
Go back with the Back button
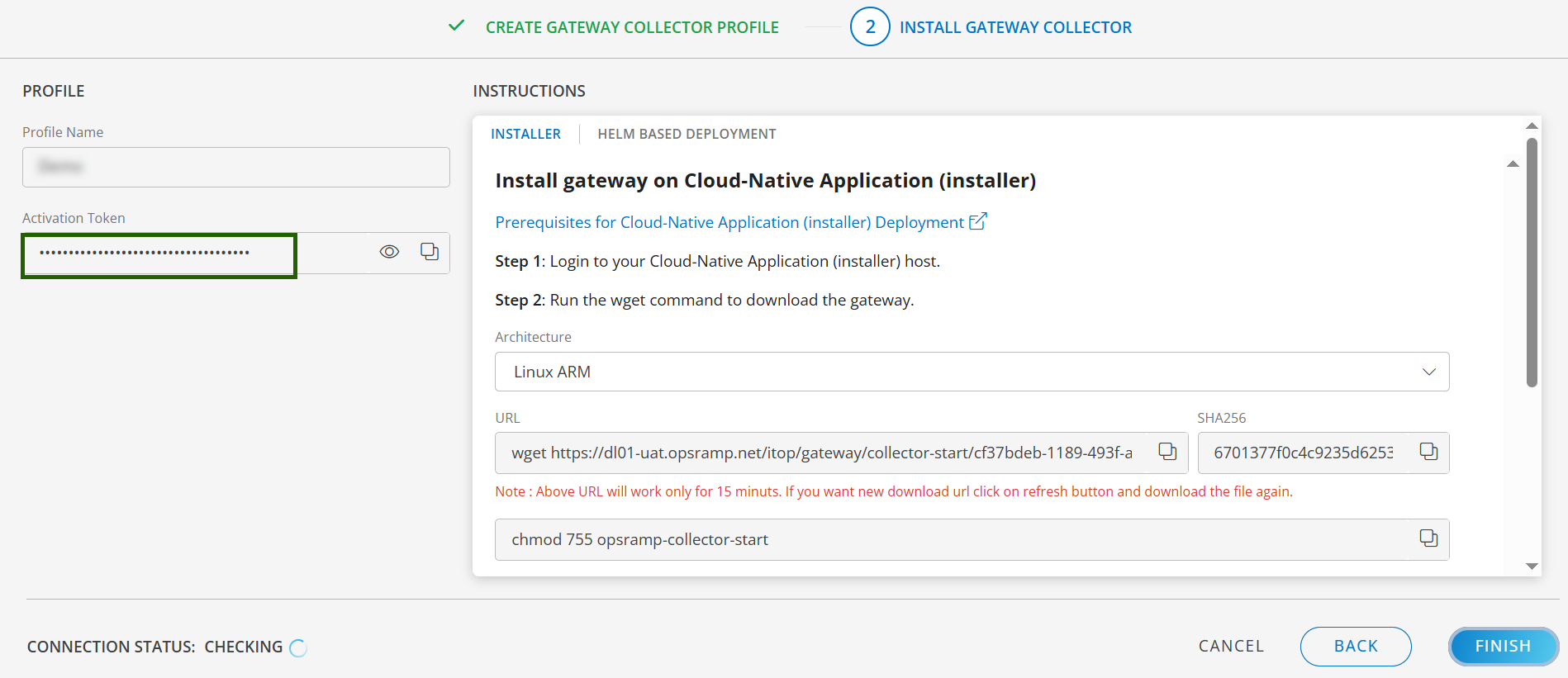coord(1355,646)
